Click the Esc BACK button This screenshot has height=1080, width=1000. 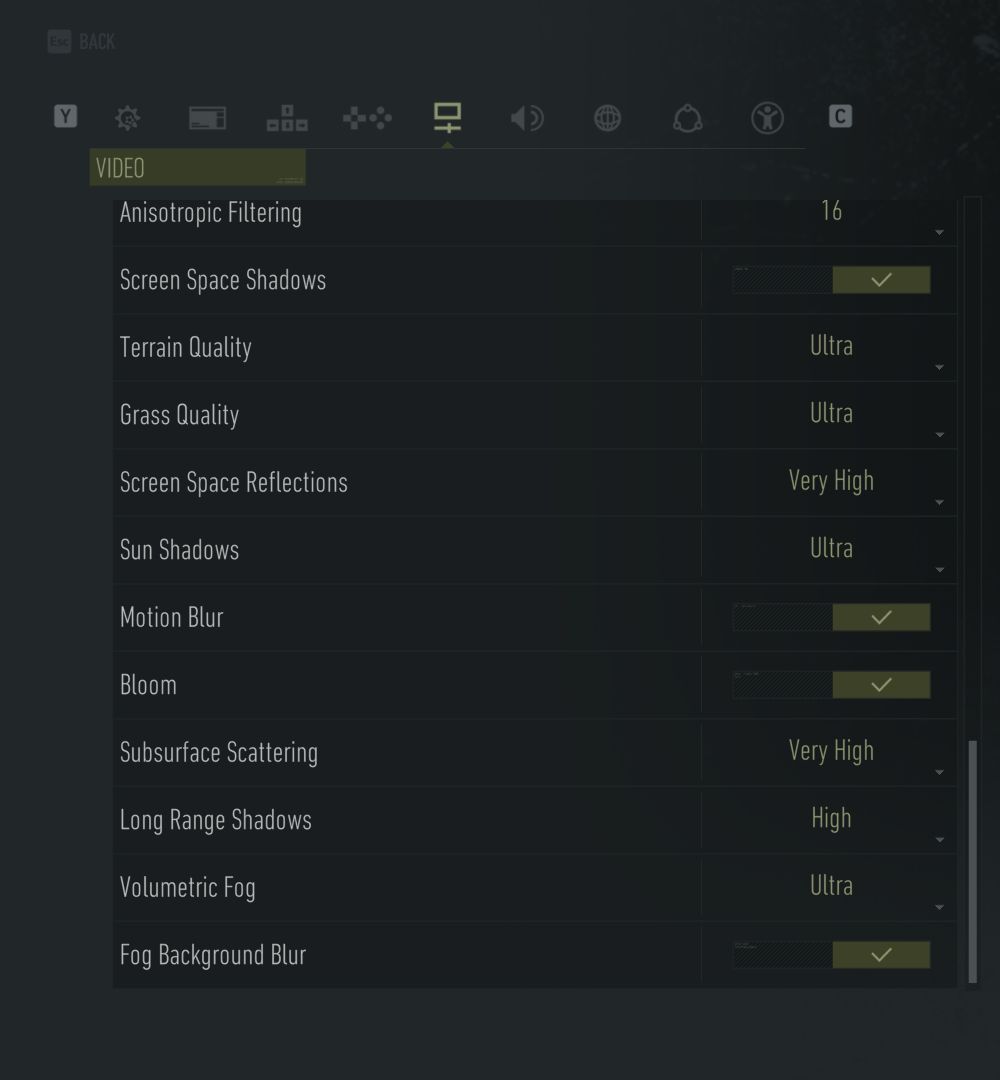click(x=82, y=42)
